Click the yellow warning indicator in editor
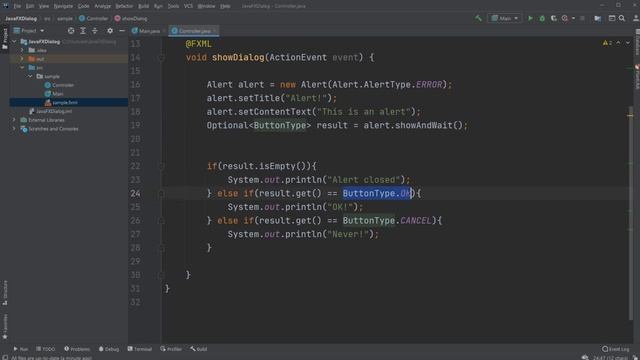This screenshot has height=360, width=640. tap(607, 43)
